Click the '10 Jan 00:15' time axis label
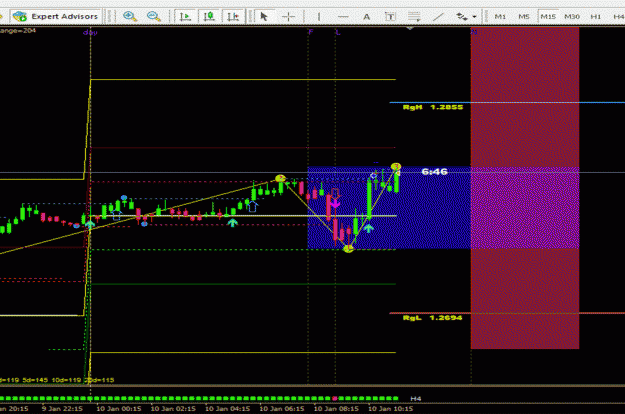 click(x=119, y=409)
